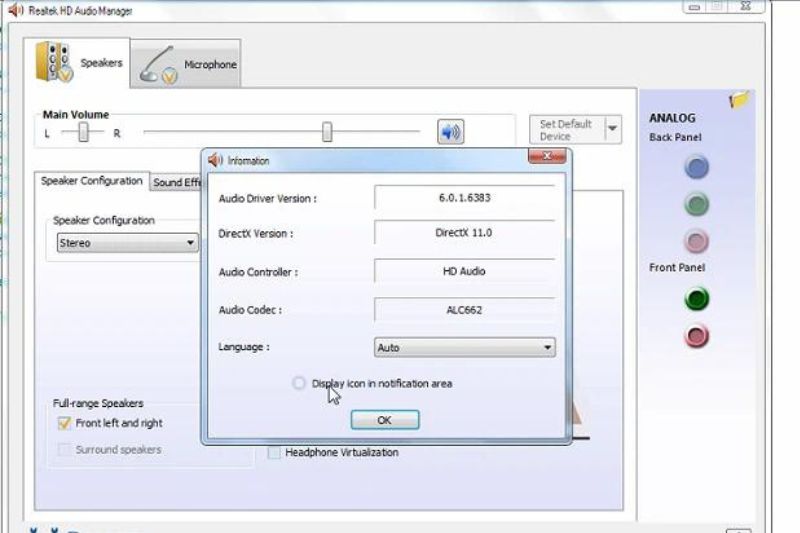This screenshot has width=800, height=533.
Task: Click the mute speaker icon beside Main Volume
Action: click(x=451, y=132)
